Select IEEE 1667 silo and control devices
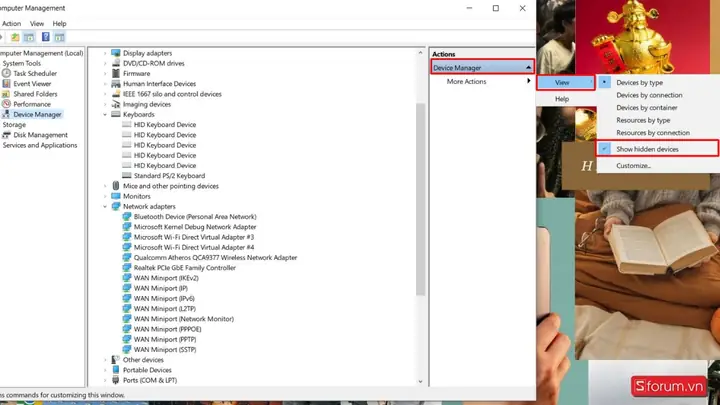Viewport: 720px width, 405px height. 172,94
